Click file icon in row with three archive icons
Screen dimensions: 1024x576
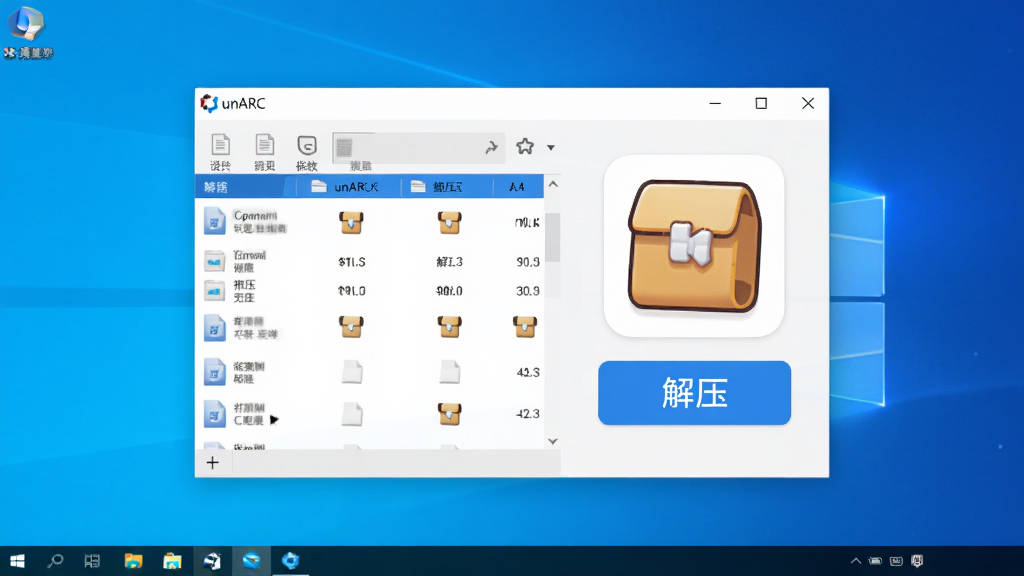214,328
